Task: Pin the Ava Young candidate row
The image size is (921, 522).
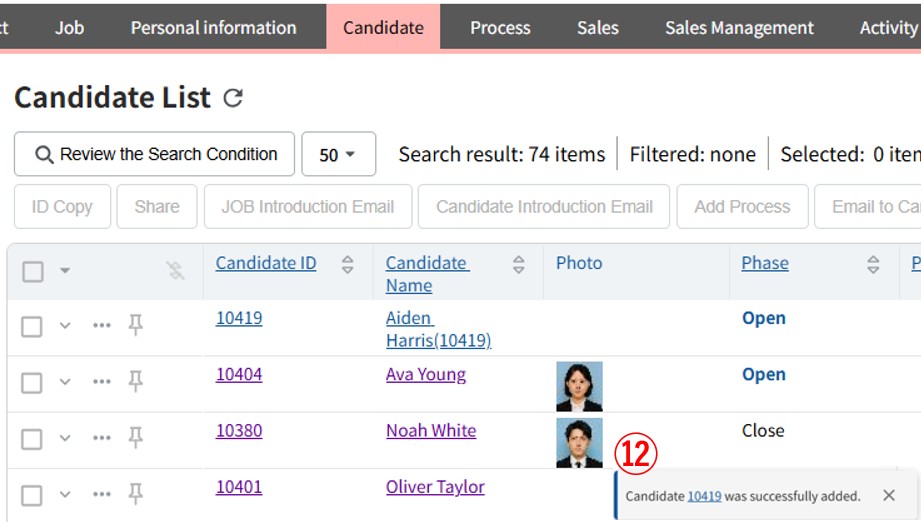Action: coord(136,381)
